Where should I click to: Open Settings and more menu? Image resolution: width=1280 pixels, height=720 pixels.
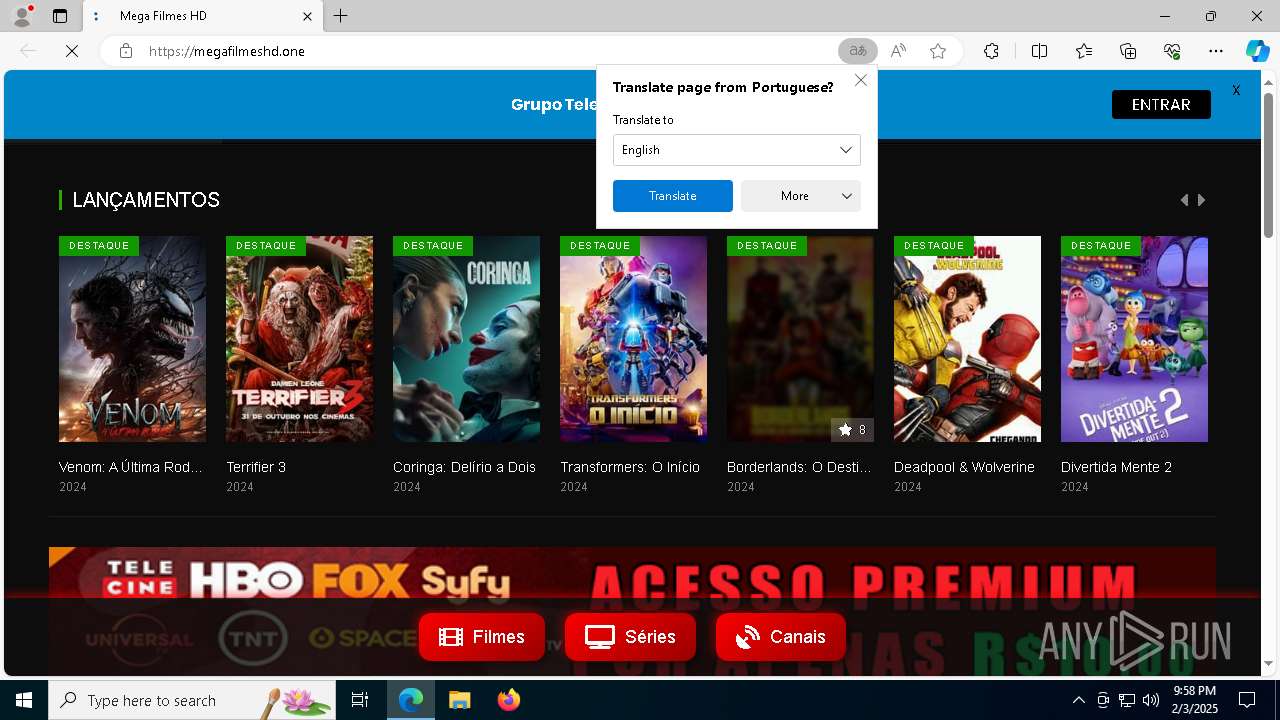tap(1216, 51)
